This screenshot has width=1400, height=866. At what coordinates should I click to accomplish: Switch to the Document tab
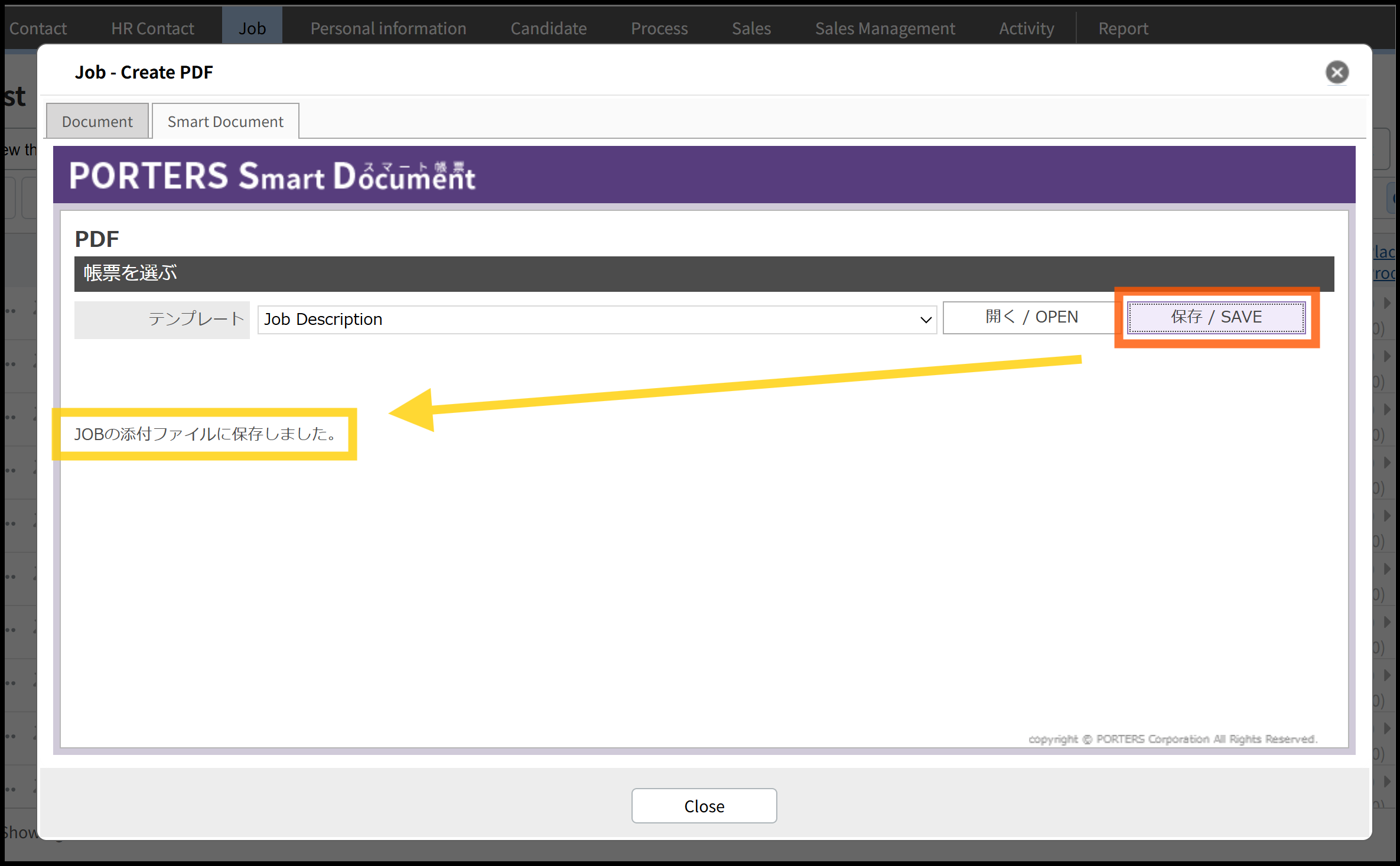97,122
